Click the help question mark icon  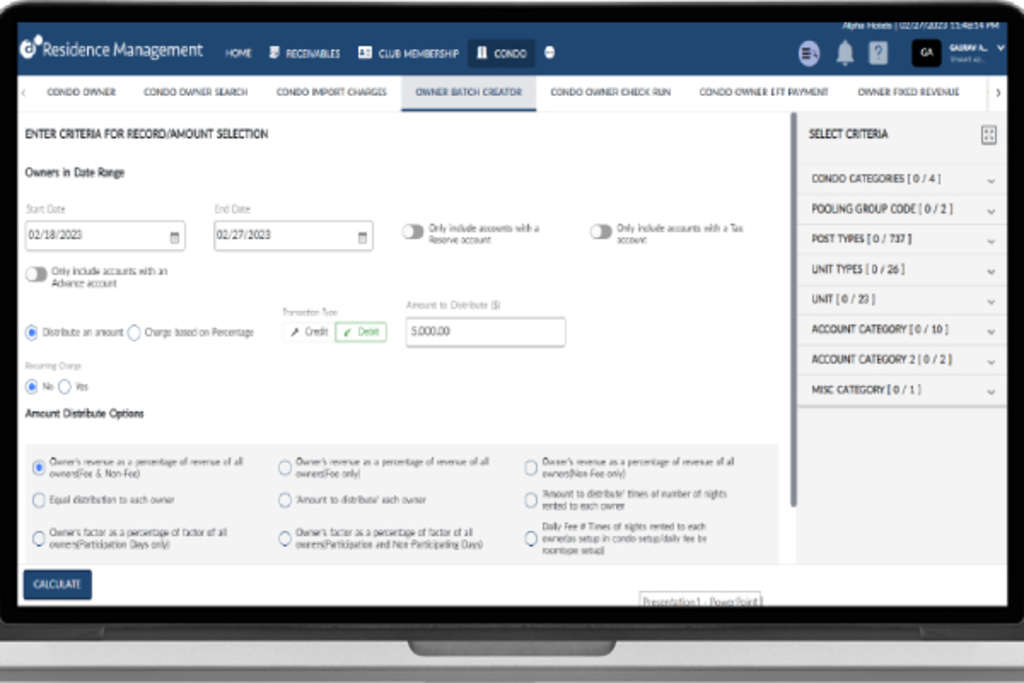tap(878, 54)
